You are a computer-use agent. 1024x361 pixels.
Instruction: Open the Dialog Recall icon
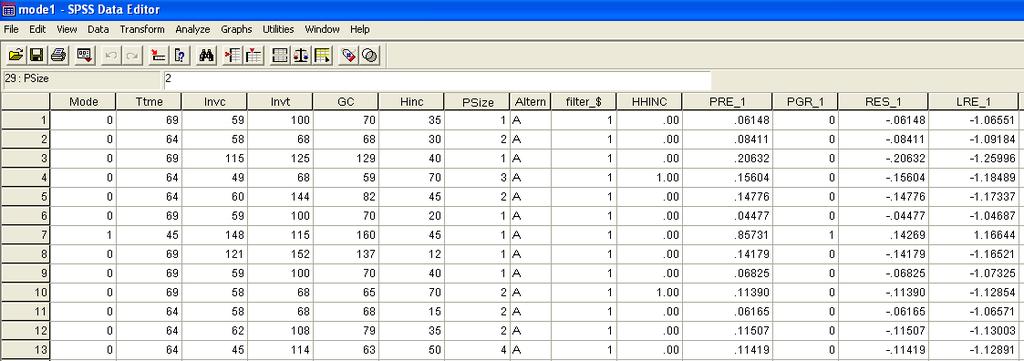86,55
